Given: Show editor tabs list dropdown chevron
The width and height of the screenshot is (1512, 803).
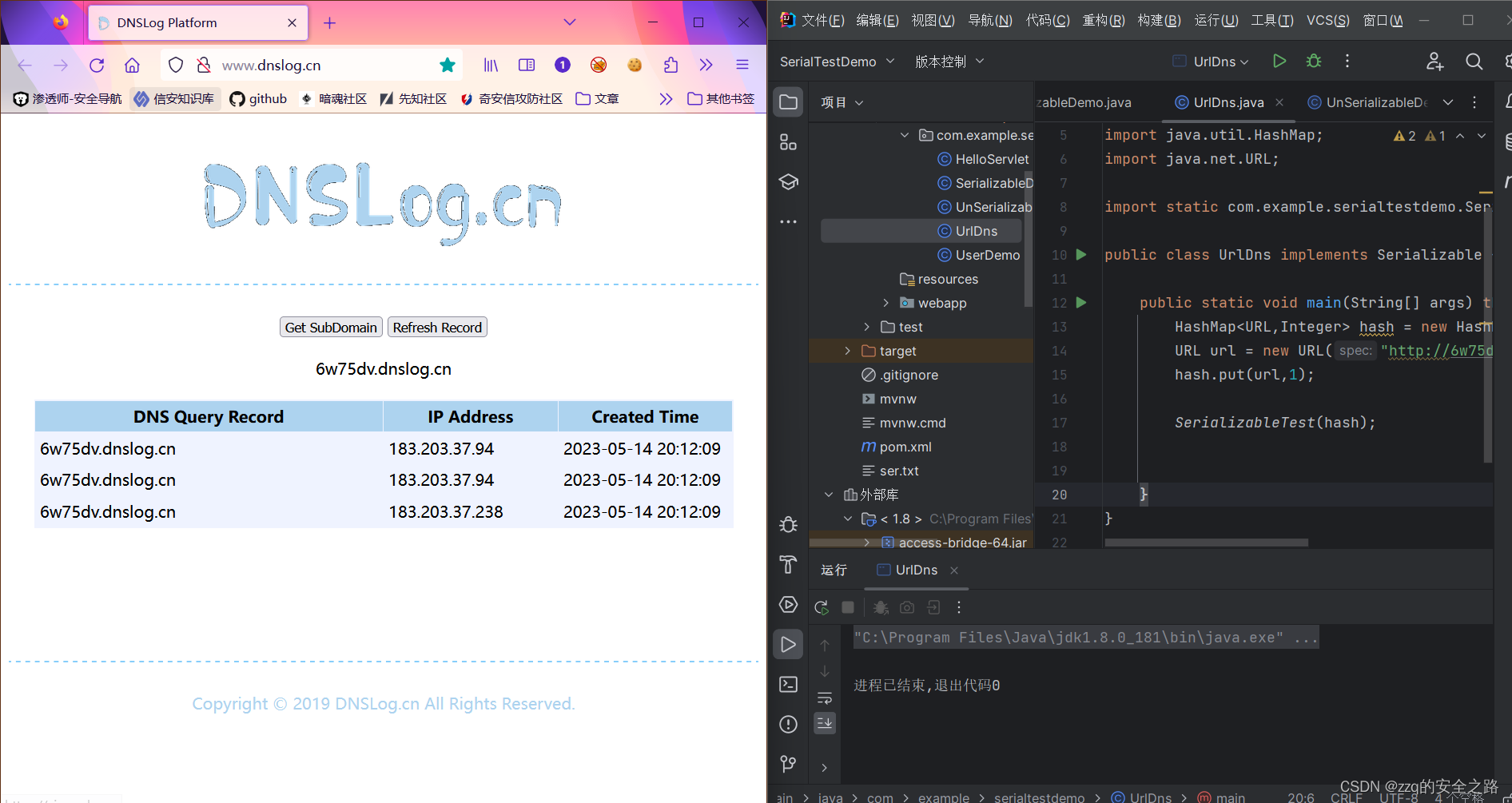Looking at the screenshot, I should click(x=1448, y=102).
